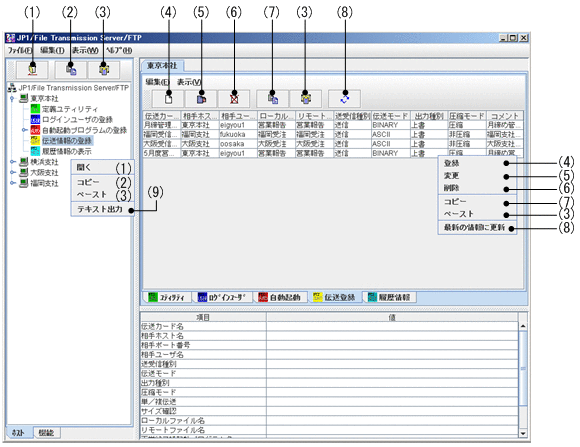
Task: Expand the 福岡支社 tree node
Action: (x=12, y=183)
